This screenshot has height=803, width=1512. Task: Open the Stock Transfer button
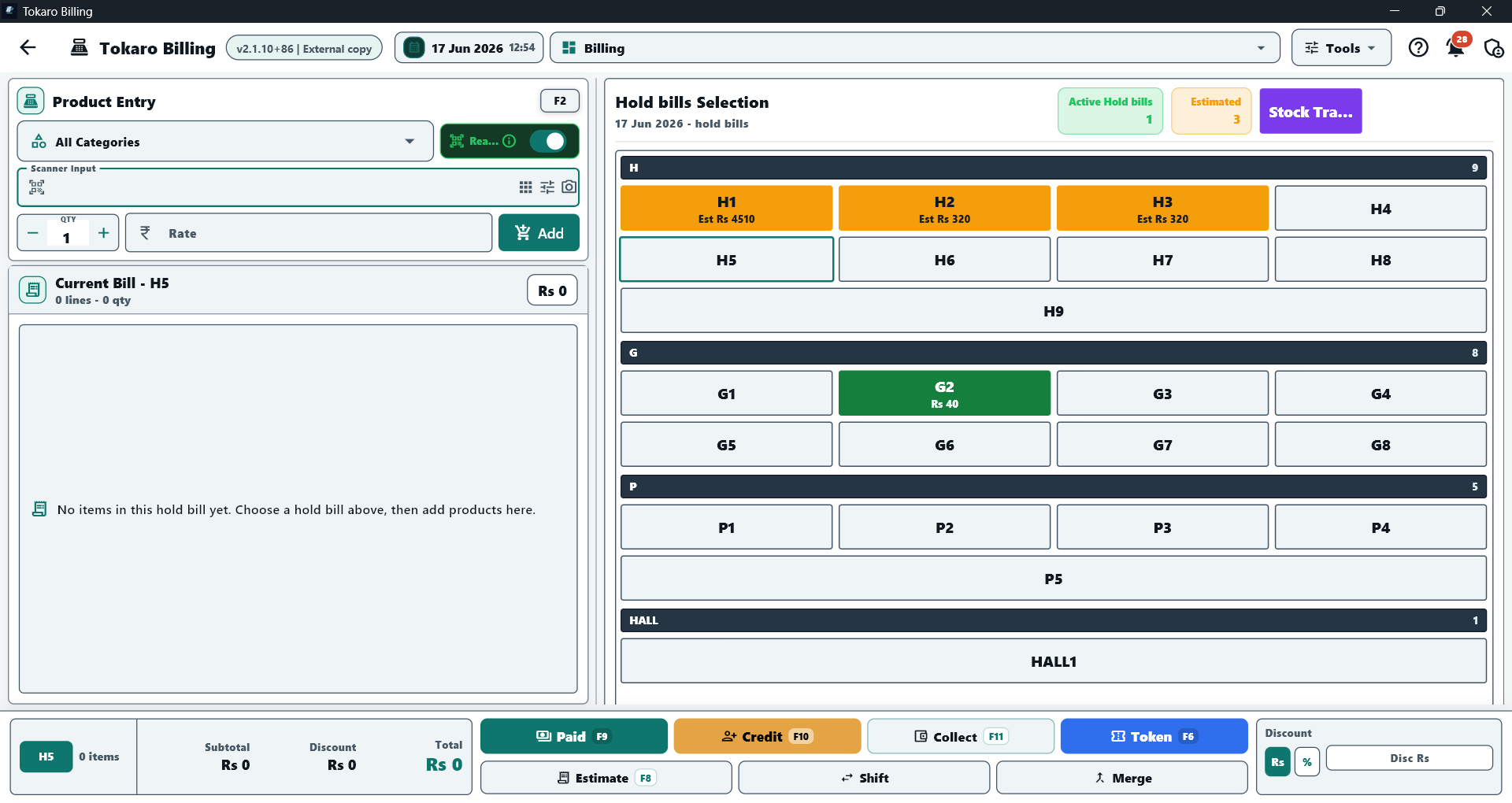coord(1310,111)
